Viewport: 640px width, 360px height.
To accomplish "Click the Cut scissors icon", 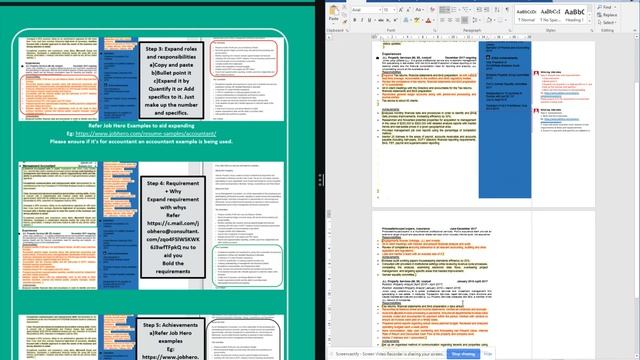I will tap(344, 7).
